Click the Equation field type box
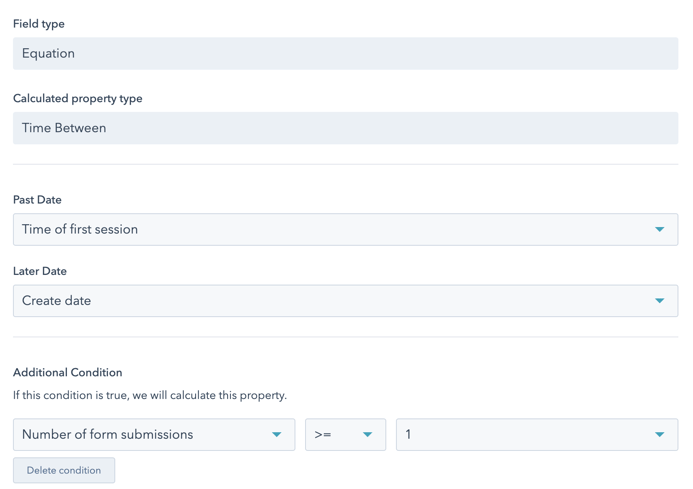The image size is (693, 489). pyautogui.click(x=345, y=53)
